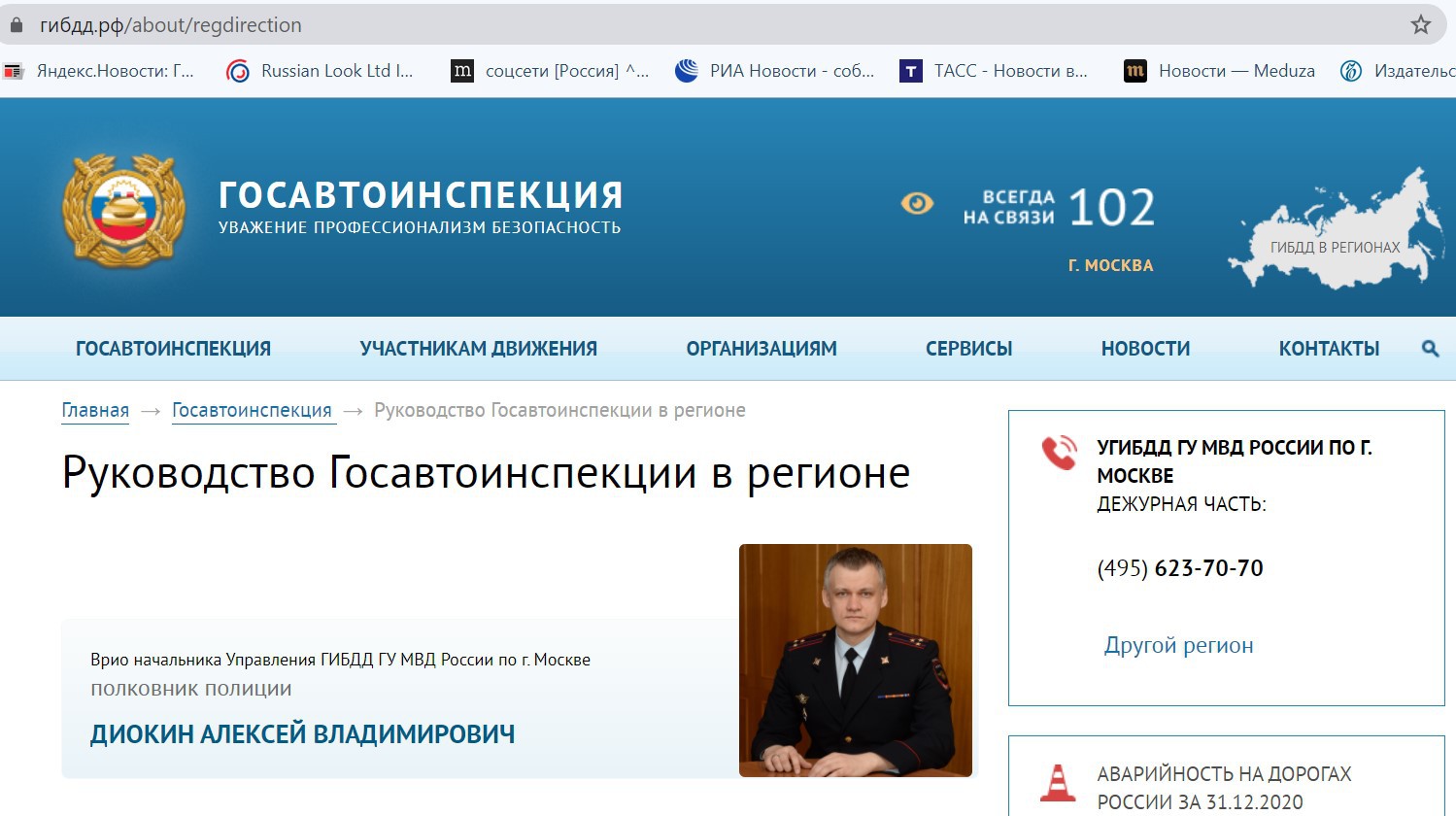Click the 102 emergency number
1456x816 pixels.
tap(1112, 208)
